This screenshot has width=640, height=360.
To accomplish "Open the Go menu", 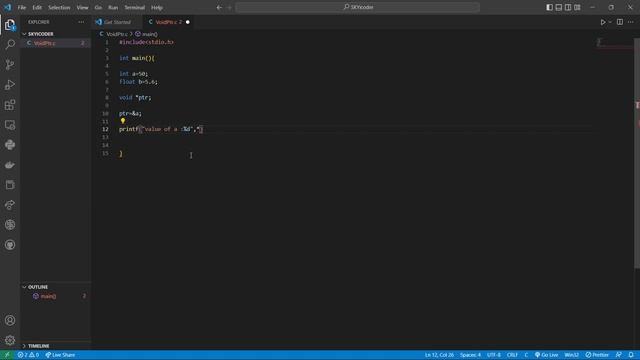I will point(98,7).
